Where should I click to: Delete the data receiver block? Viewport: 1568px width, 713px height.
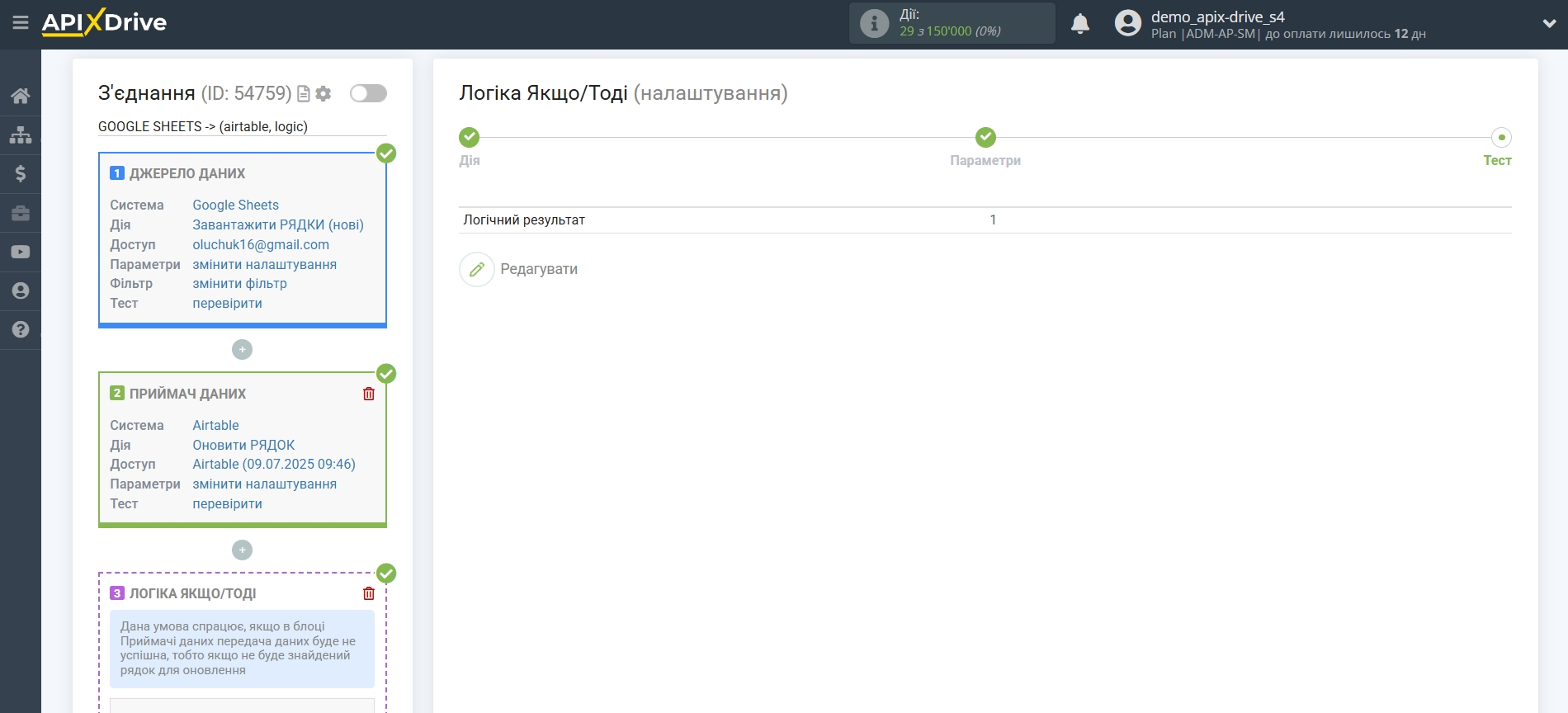[x=369, y=394]
